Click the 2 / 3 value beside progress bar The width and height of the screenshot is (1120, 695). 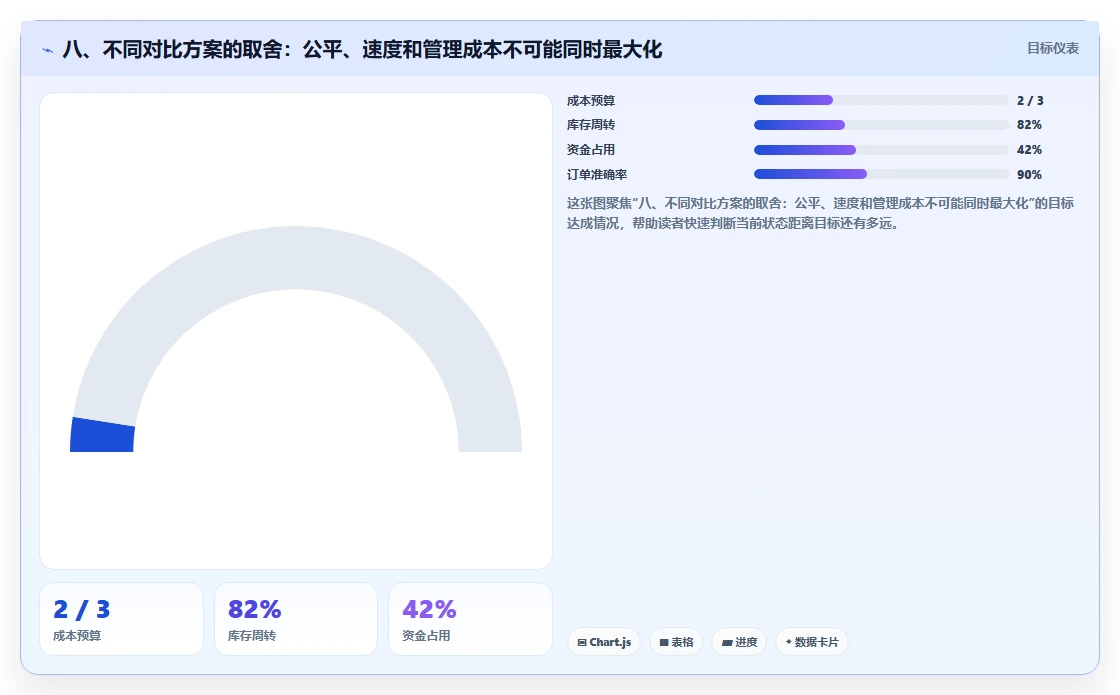1030,101
